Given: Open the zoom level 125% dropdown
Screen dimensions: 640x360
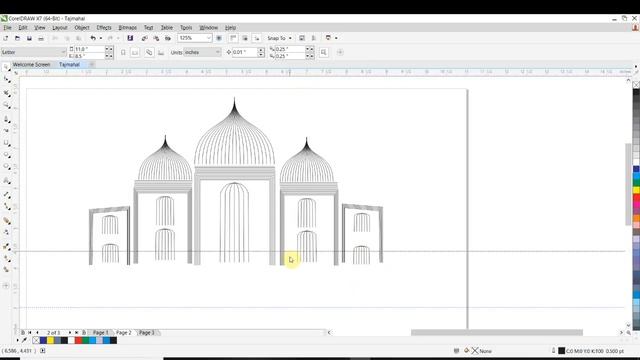Looking at the screenshot, I should tap(209, 38).
